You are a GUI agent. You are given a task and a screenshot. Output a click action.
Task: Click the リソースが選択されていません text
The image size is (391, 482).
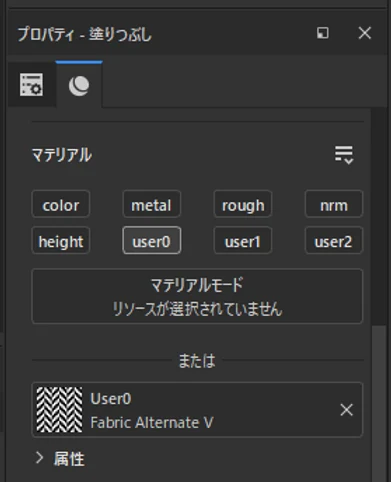point(197,309)
